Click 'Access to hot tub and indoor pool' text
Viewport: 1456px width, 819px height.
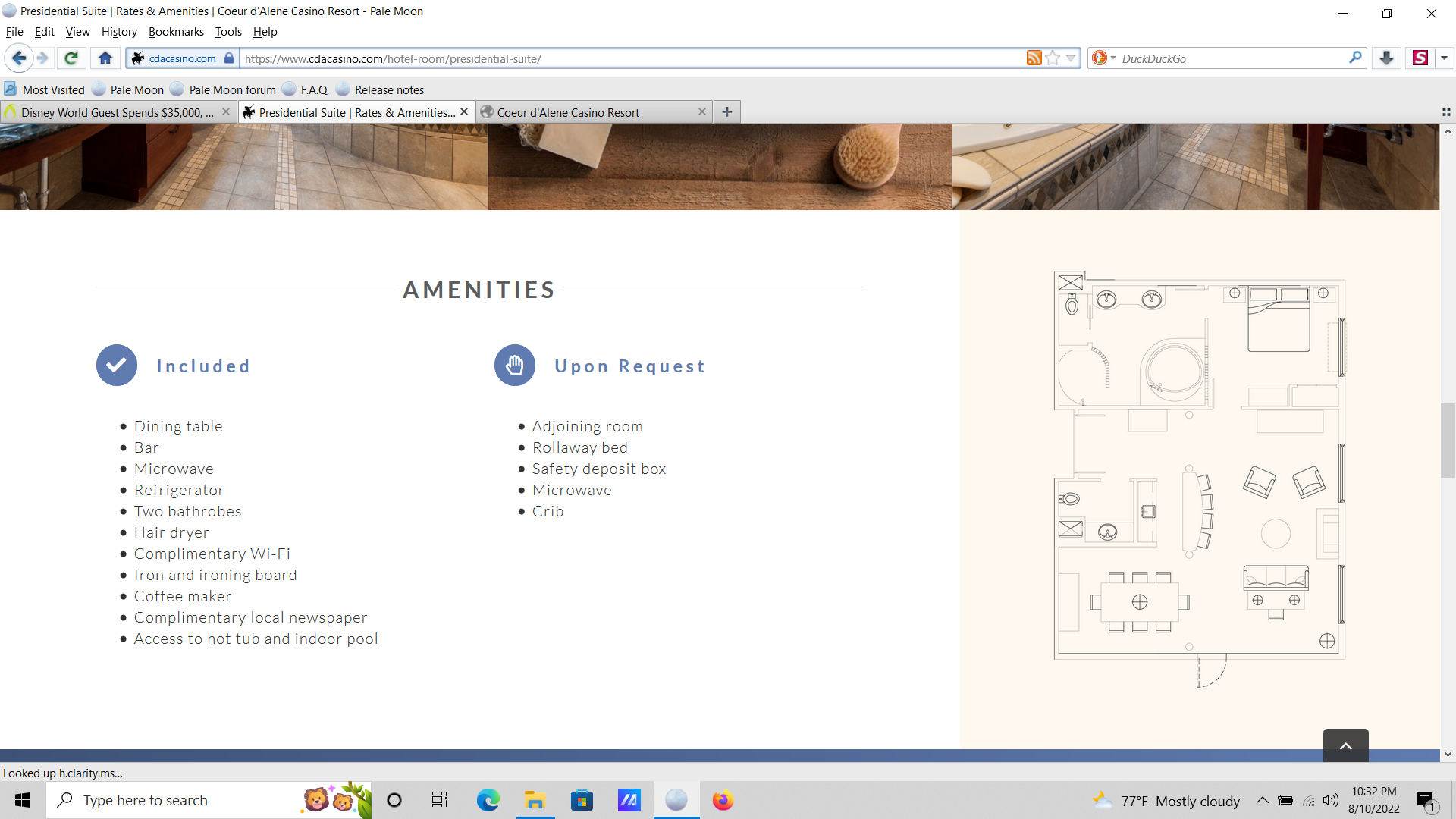pyautogui.click(x=256, y=639)
